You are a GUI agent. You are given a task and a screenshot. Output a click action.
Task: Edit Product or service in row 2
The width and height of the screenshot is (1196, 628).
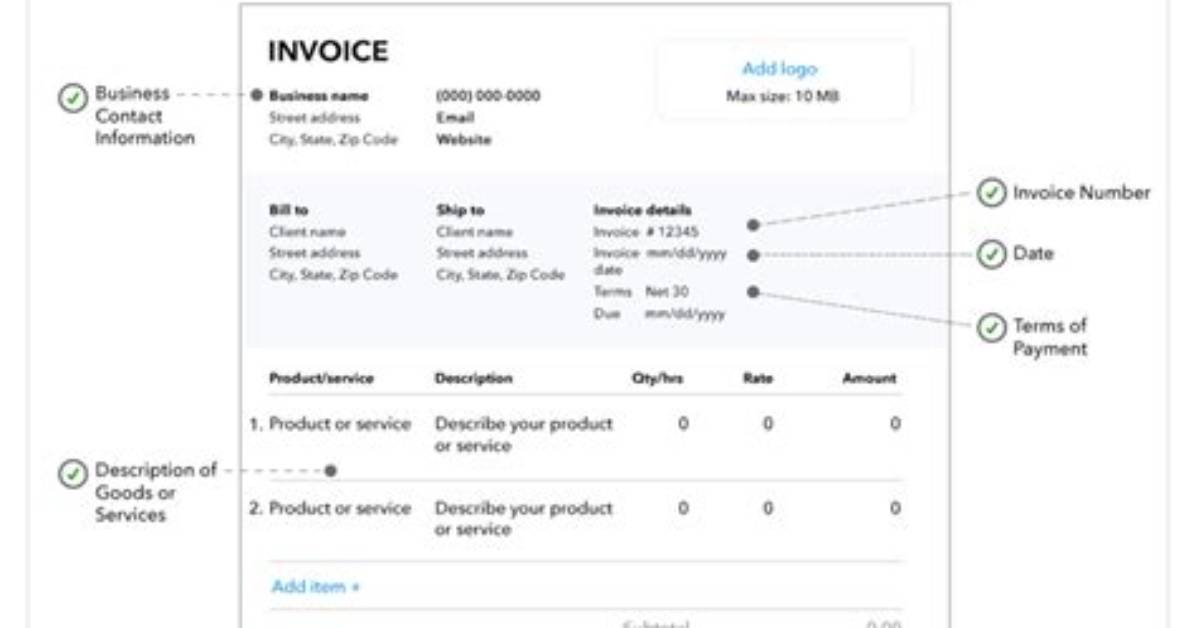point(340,509)
